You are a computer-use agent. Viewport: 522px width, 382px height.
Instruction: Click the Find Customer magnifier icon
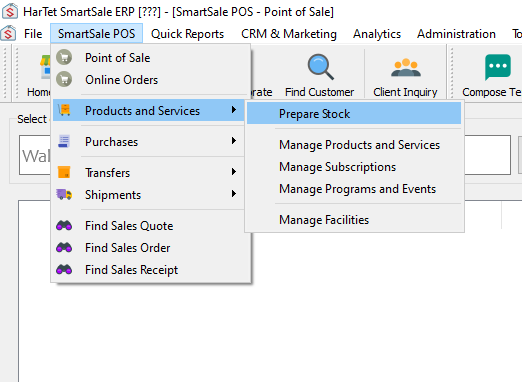tap(320, 67)
